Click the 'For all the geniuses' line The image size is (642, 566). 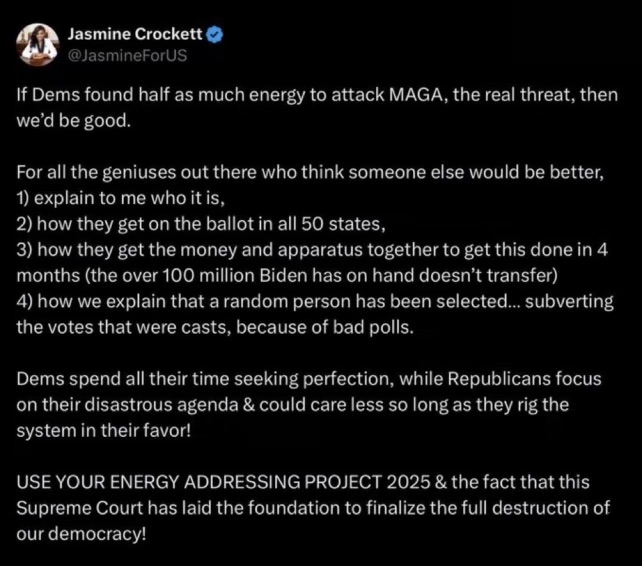pyautogui.click(x=310, y=172)
